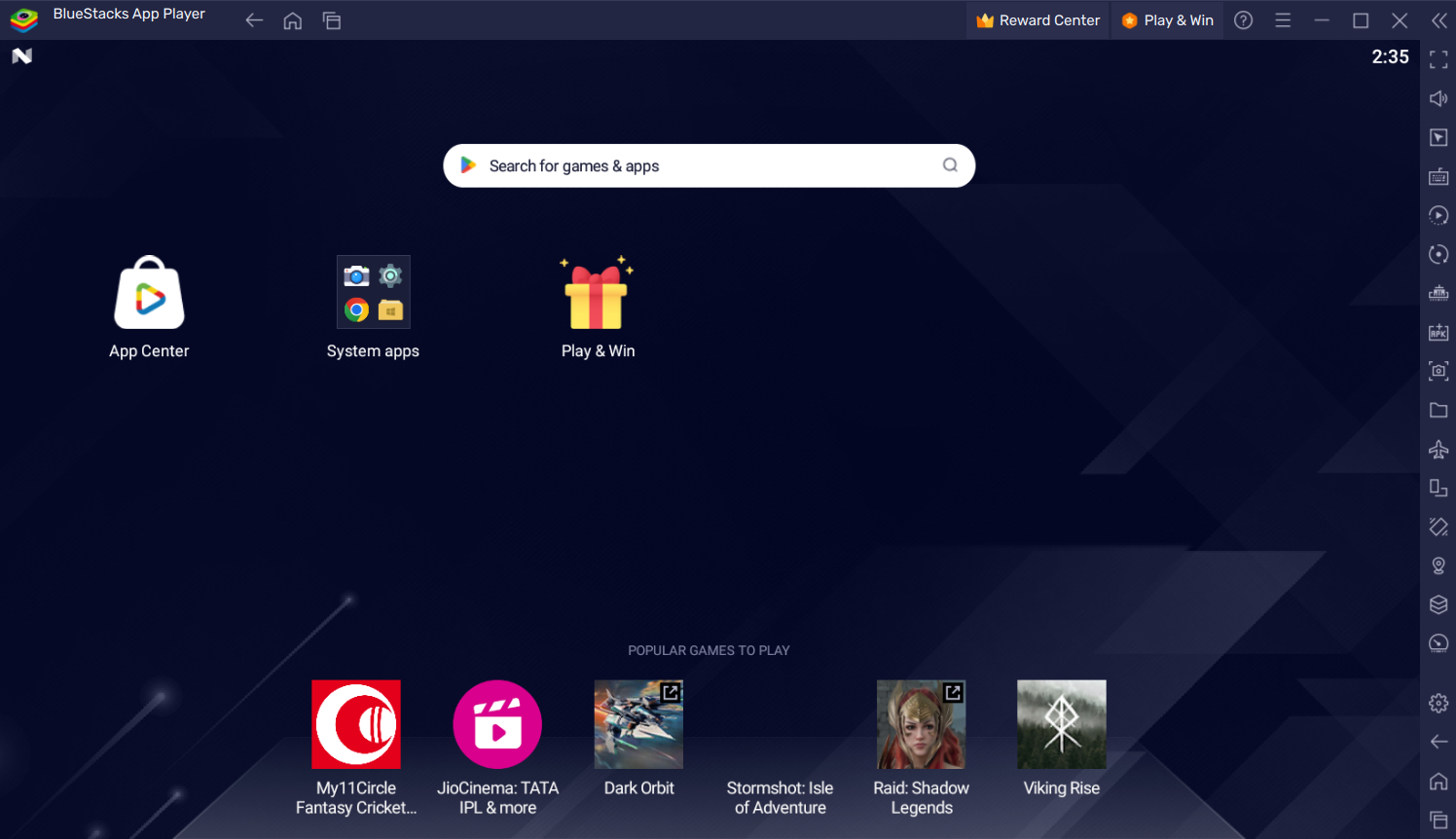Open recent apps from title bar icon
The width and height of the screenshot is (1456, 839).
tap(332, 20)
